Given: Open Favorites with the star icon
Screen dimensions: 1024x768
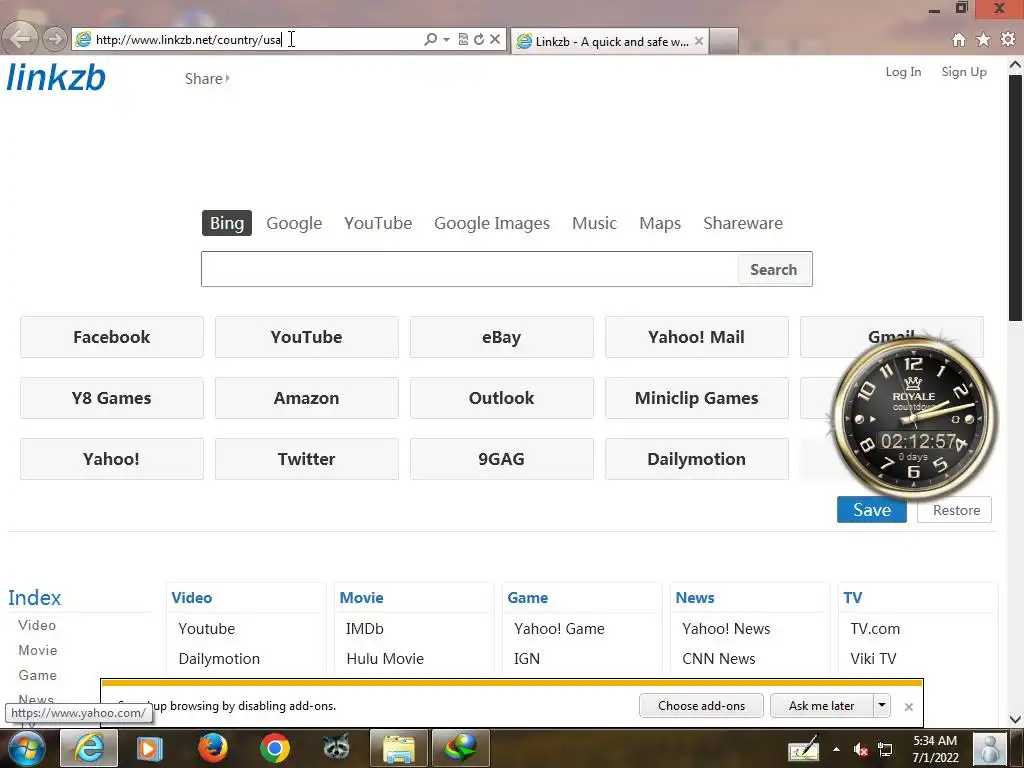Looking at the screenshot, I should click(983, 40).
